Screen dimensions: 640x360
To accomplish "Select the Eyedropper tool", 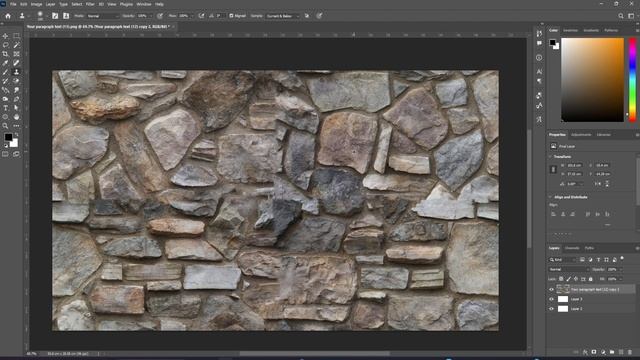I will (5, 63).
